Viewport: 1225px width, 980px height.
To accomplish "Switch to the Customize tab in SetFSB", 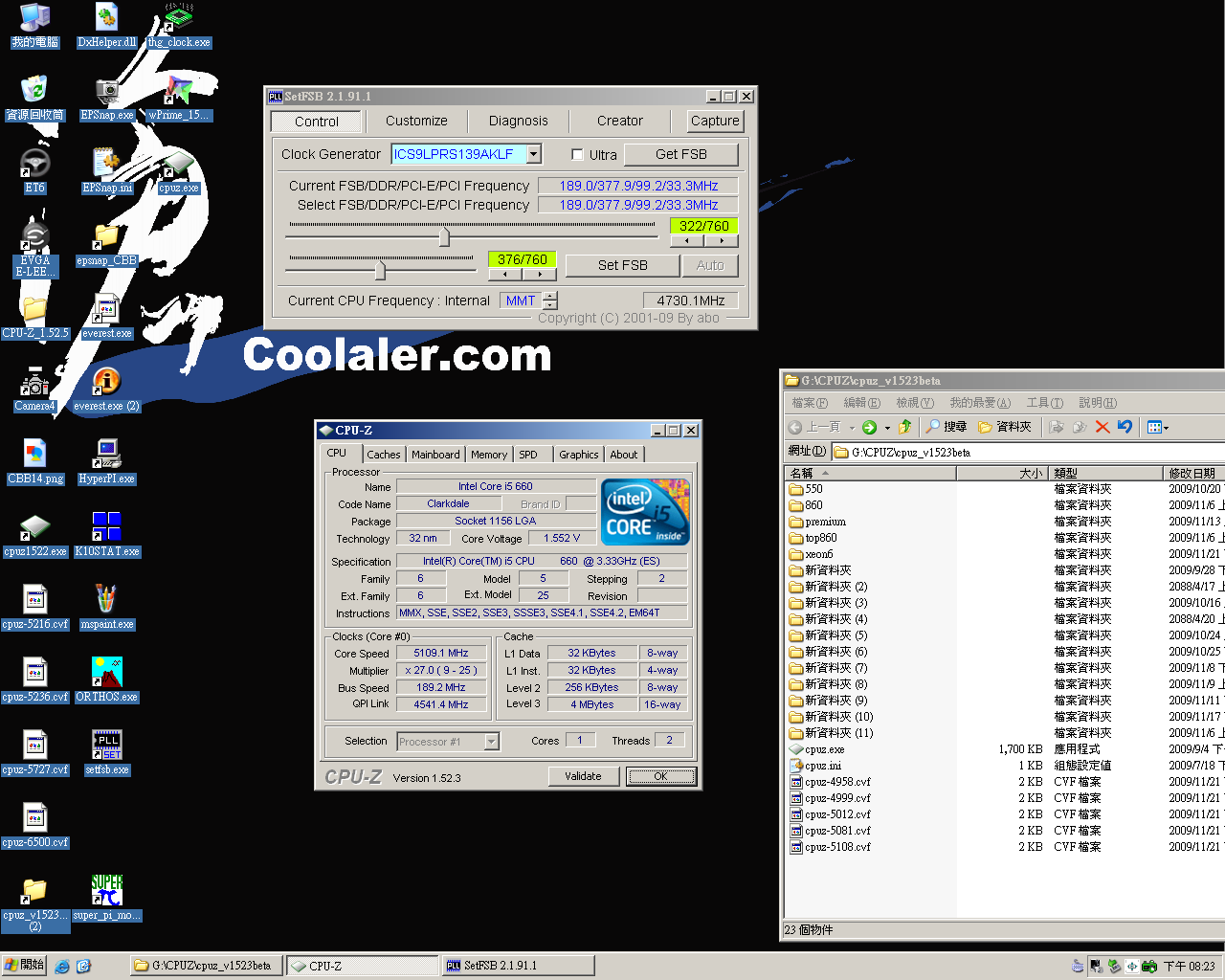I will pyautogui.click(x=416, y=121).
